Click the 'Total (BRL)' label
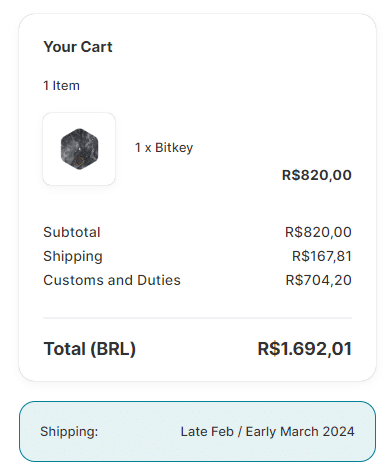Viewport: 388px width, 469px height. click(x=90, y=349)
